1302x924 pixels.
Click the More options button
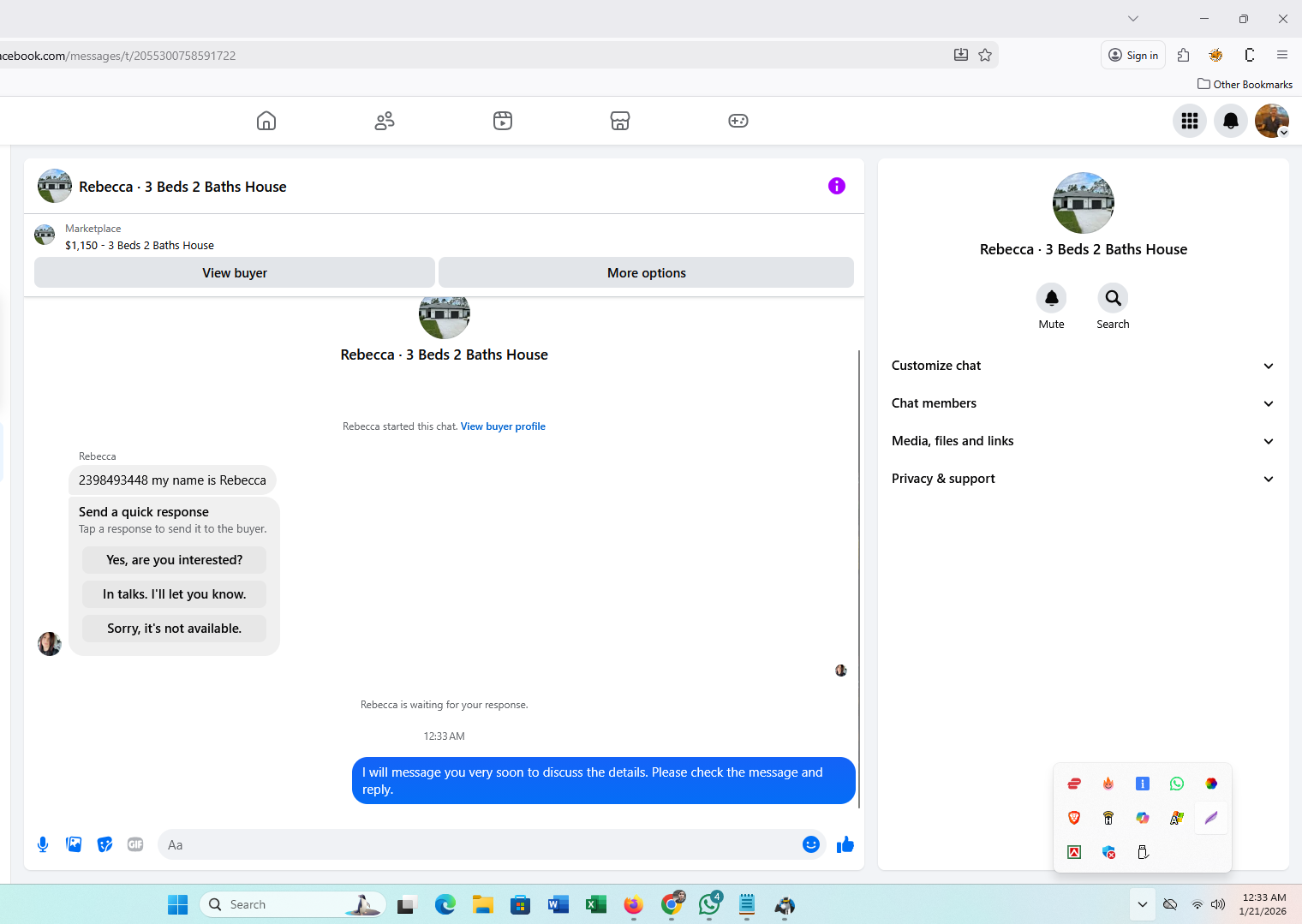[x=647, y=272]
